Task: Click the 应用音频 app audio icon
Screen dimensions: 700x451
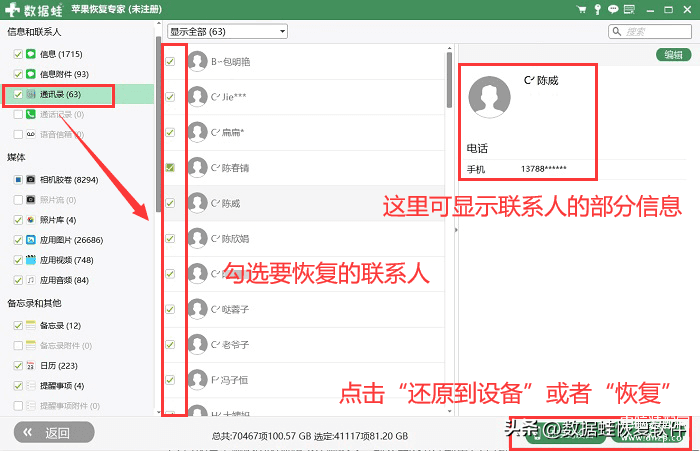Action: point(31,280)
